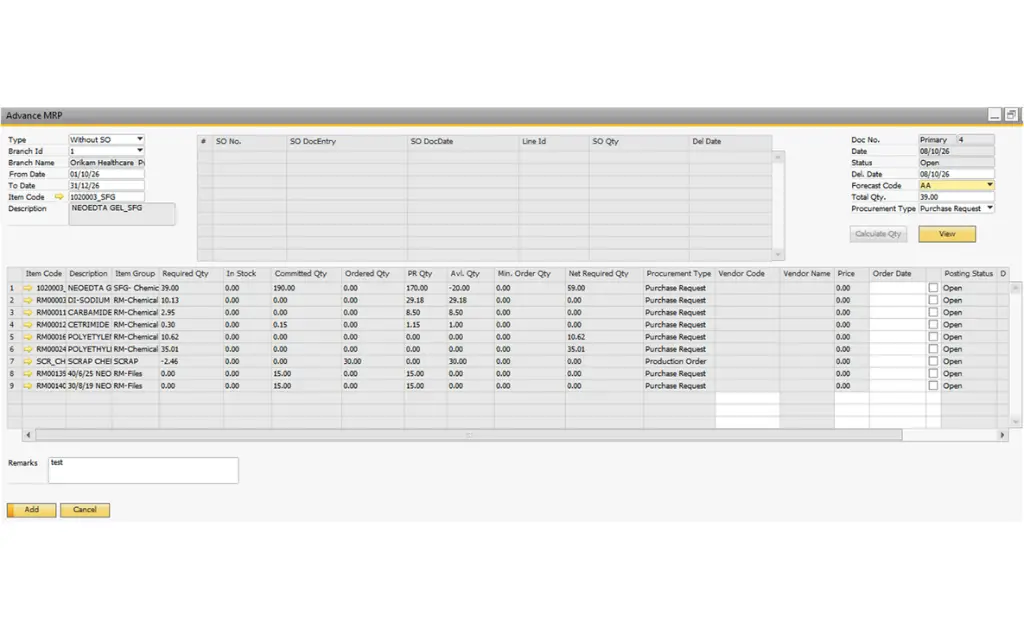Screen dimensions: 1024x630
Task: Open link arrow for row 4 CETRIMIDE
Action: pos(28,324)
